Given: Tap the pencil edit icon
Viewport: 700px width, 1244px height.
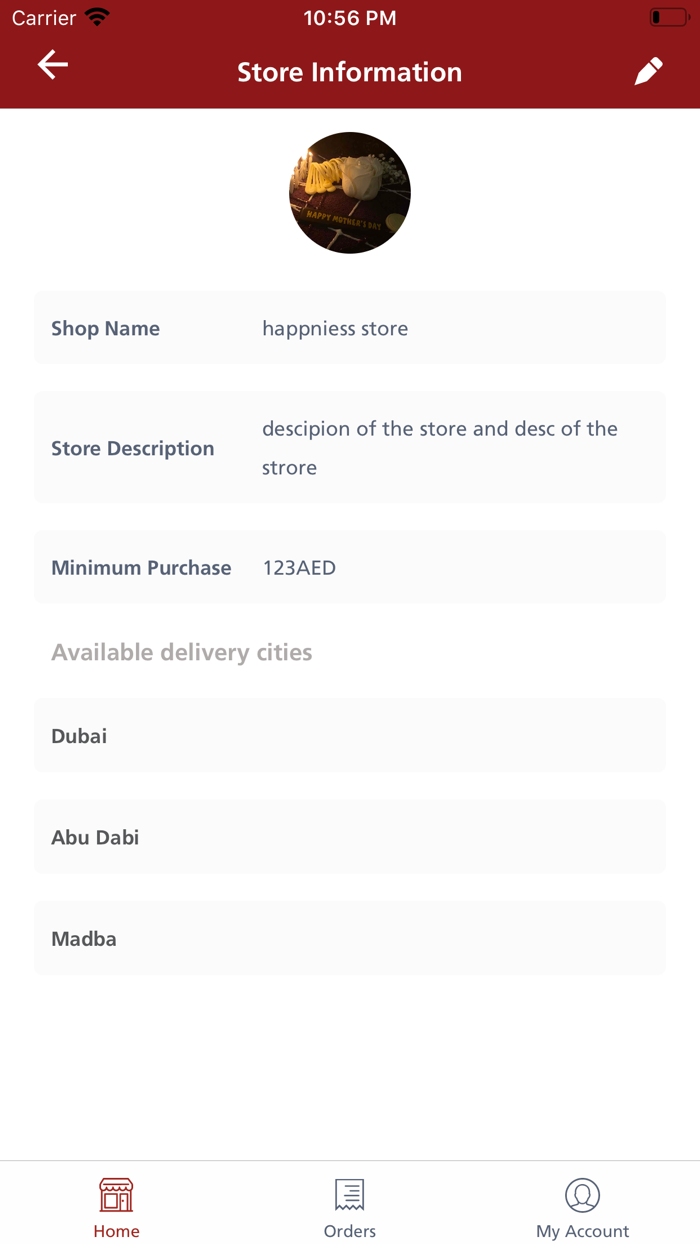Looking at the screenshot, I should click(x=648, y=71).
